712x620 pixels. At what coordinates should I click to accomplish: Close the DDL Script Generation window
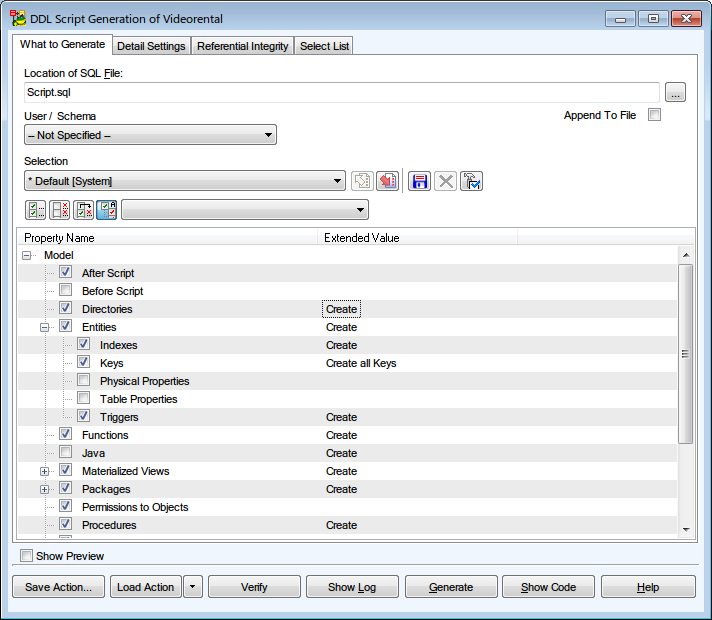[687, 19]
